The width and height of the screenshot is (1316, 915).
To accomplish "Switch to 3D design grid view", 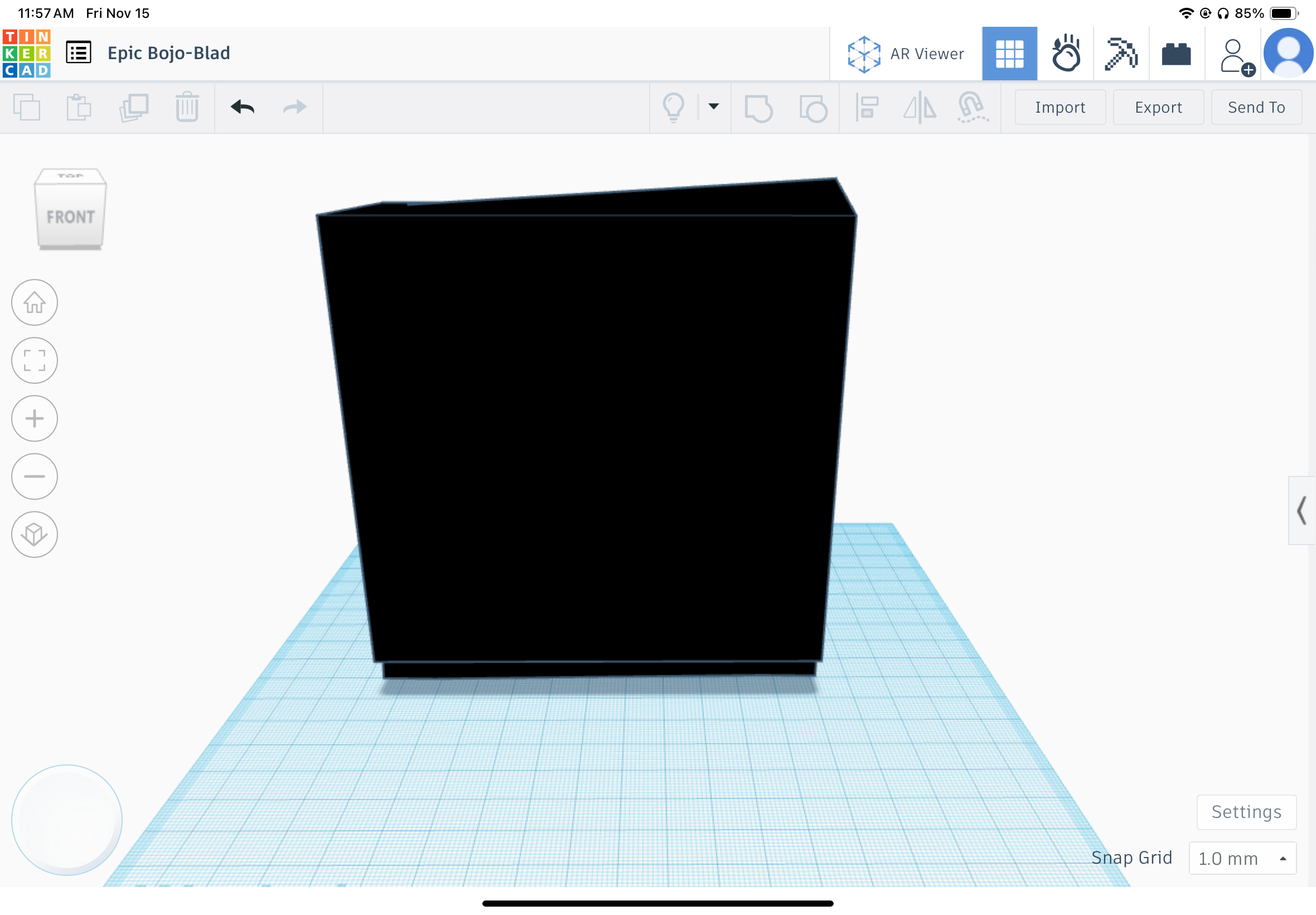I will pyautogui.click(x=1009, y=54).
